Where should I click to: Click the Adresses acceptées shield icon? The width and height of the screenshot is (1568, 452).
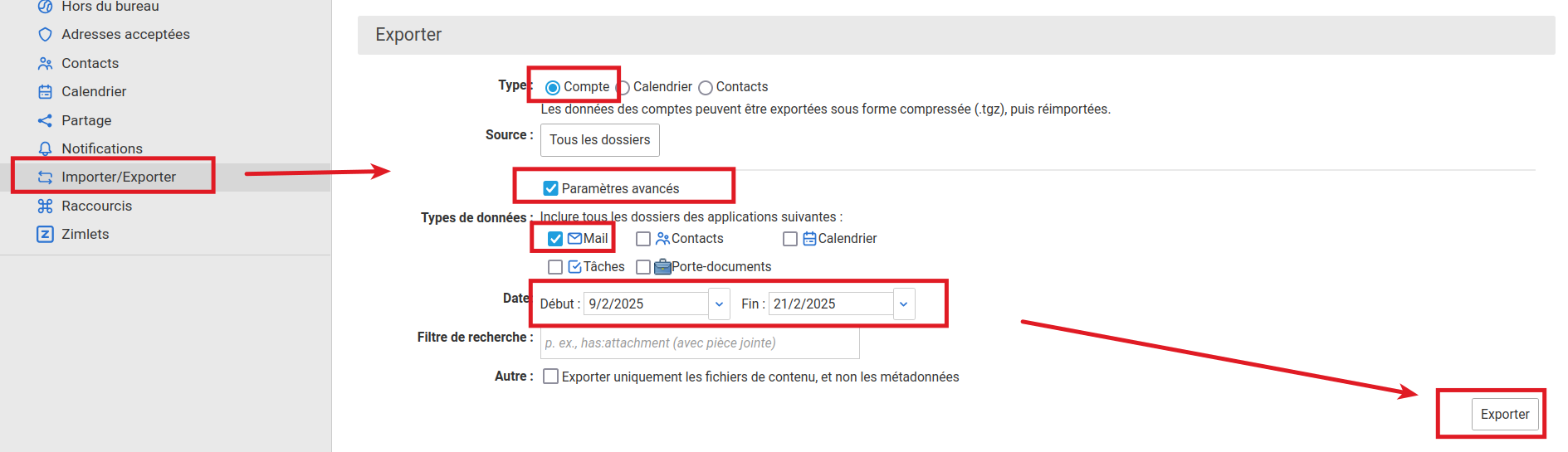pyautogui.click(x=45, y=35)
